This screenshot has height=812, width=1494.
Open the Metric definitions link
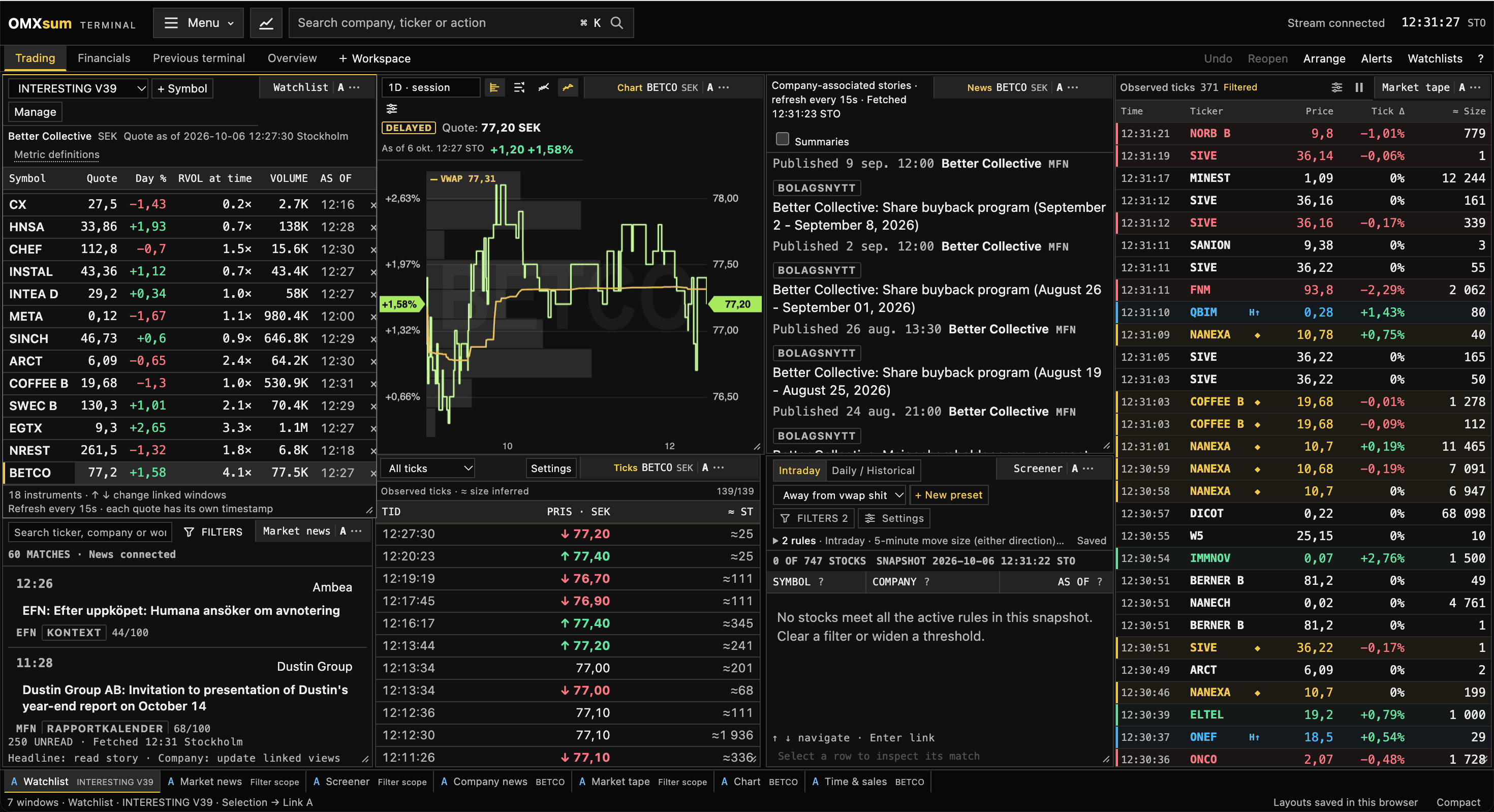pos(57,155)
